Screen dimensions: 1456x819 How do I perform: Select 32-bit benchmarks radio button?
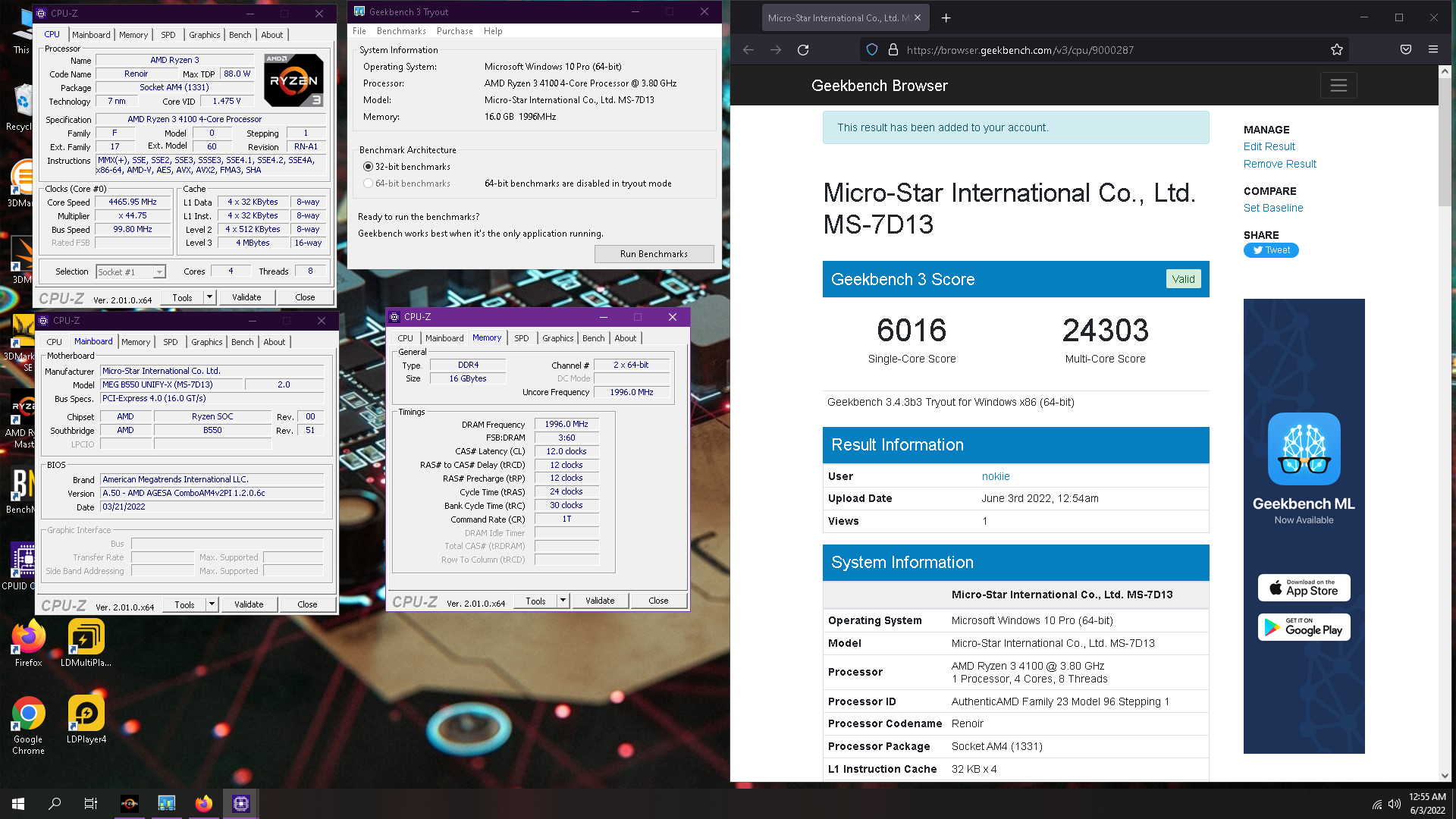(369, 167)
